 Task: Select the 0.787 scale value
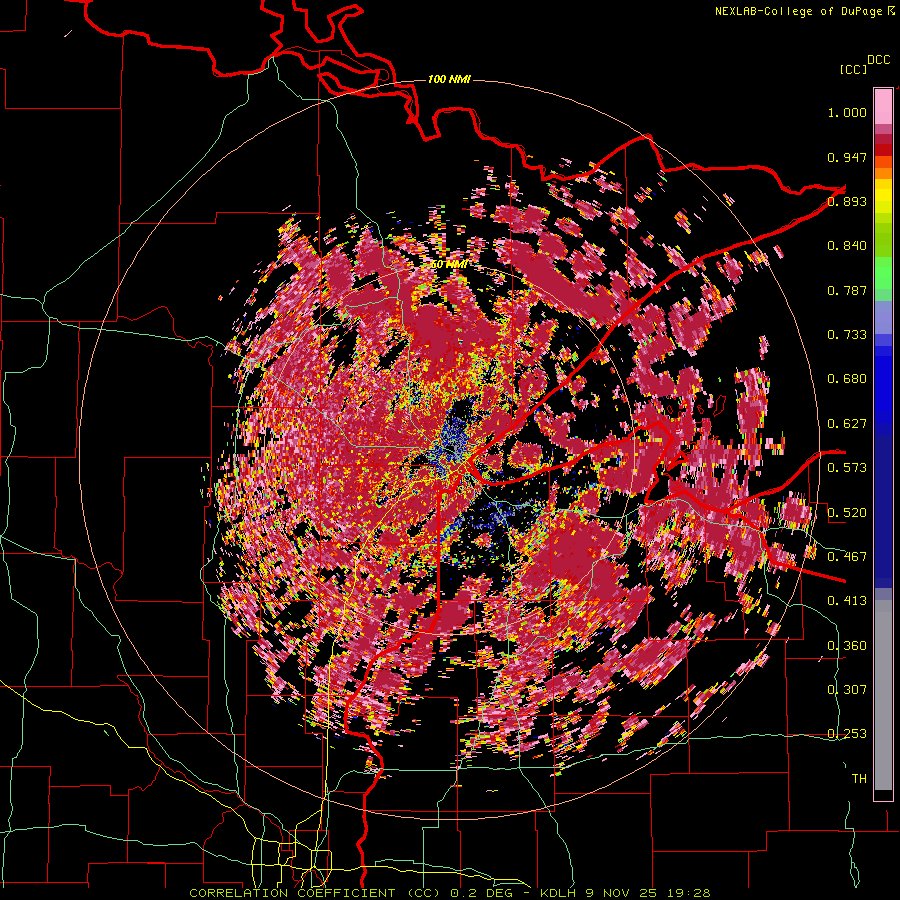(847, 290)
